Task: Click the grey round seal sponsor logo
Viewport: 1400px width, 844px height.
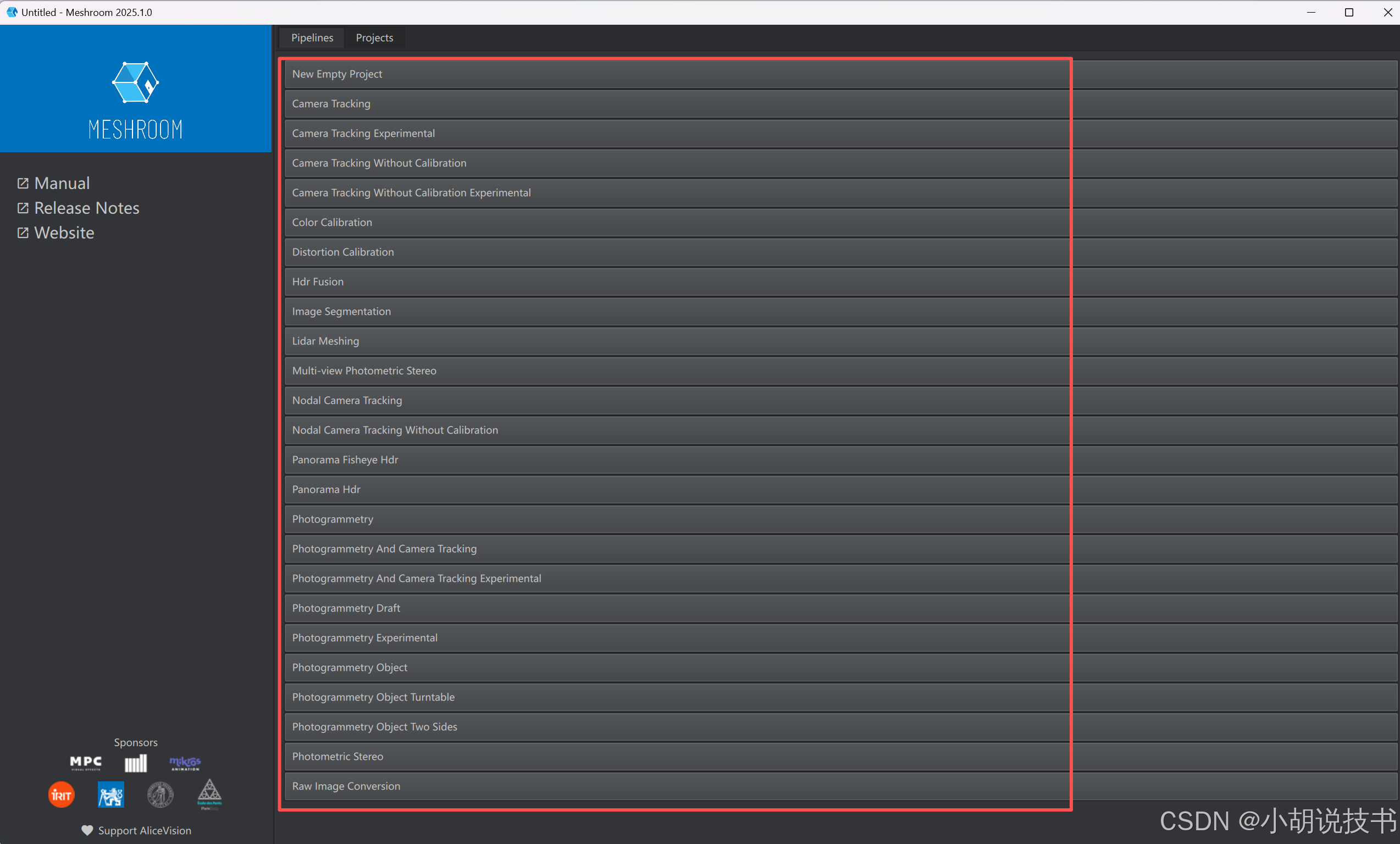Action: pyautogui.click(x=160, y=795)
